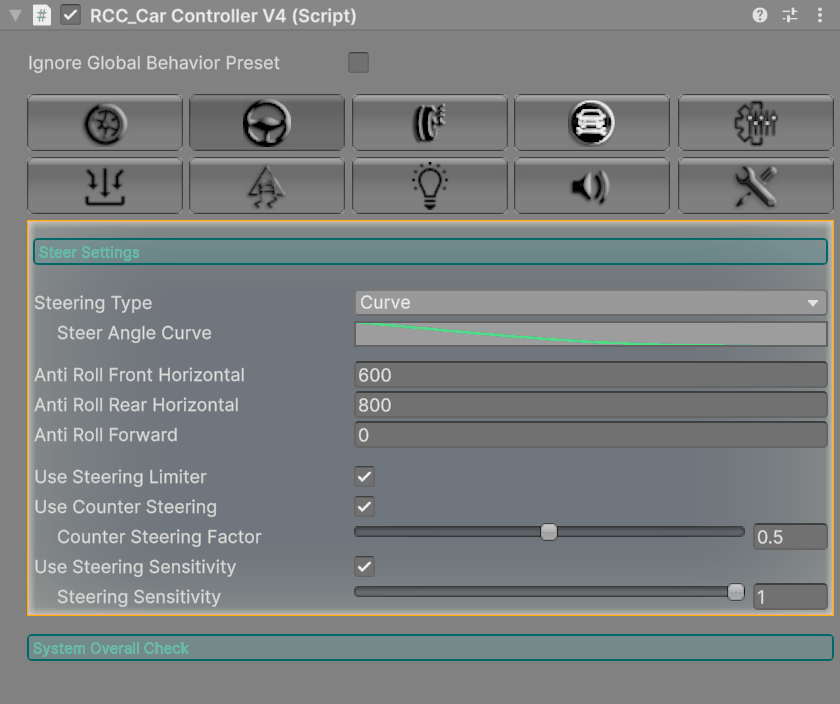The image size is (840, 704).
Task: Open the wheel settings category button
Action: coord(105,123)
